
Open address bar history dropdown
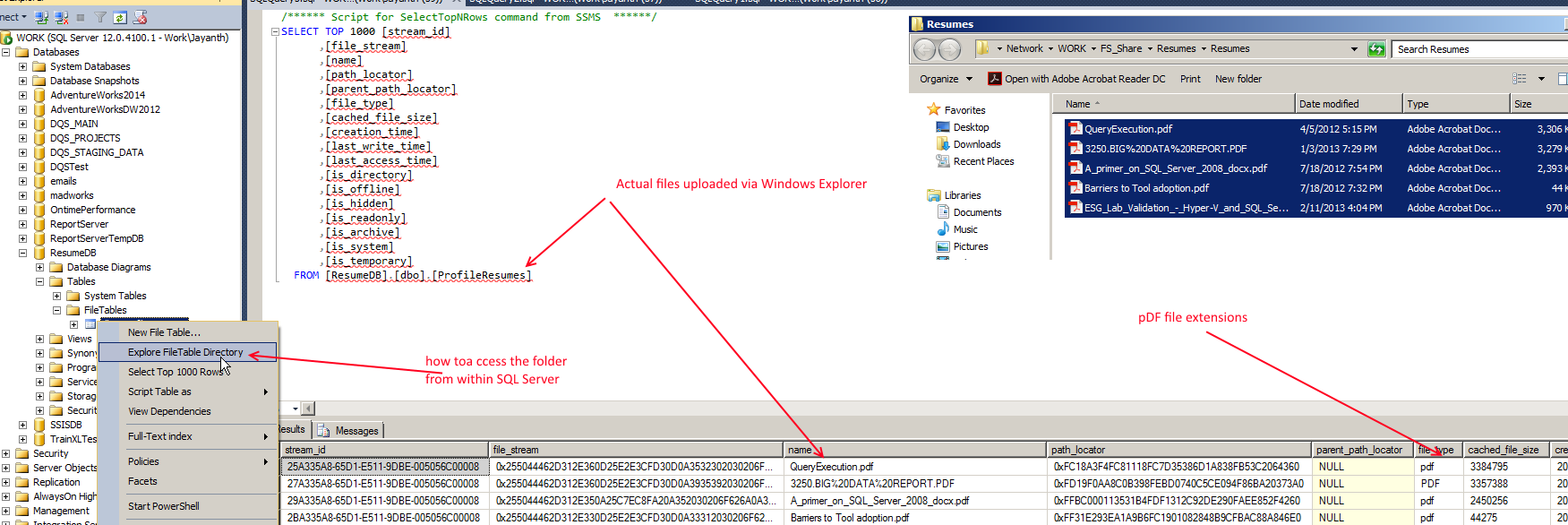coord(1354,49)
